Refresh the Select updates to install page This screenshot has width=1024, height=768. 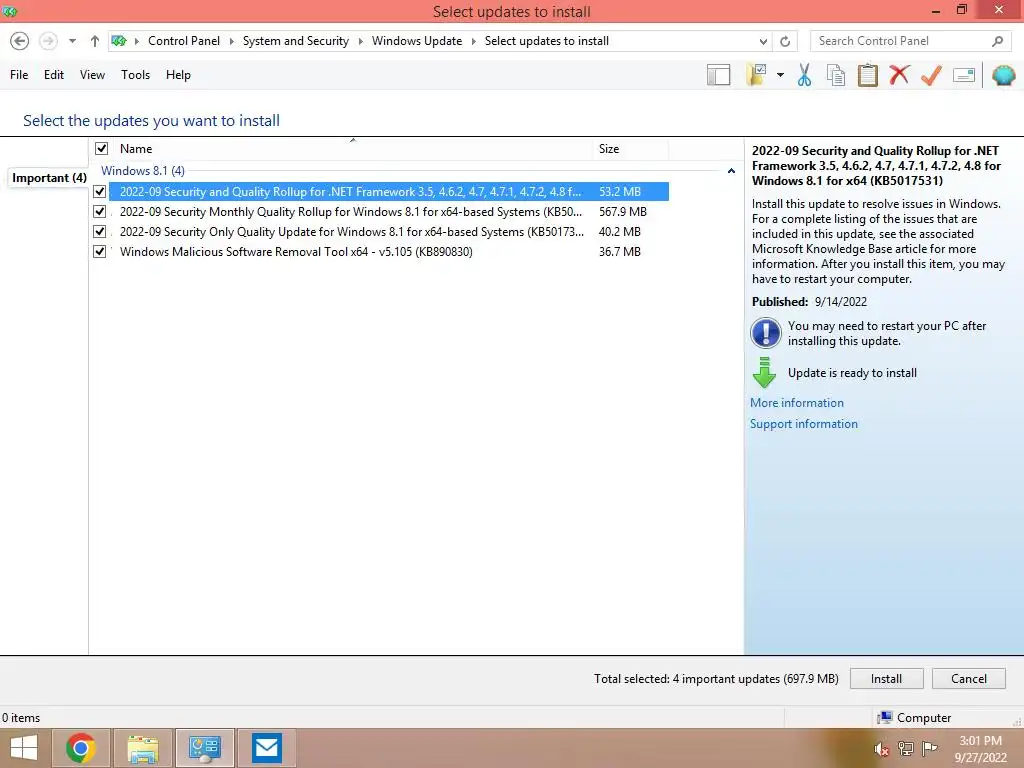tap(785, 41)
